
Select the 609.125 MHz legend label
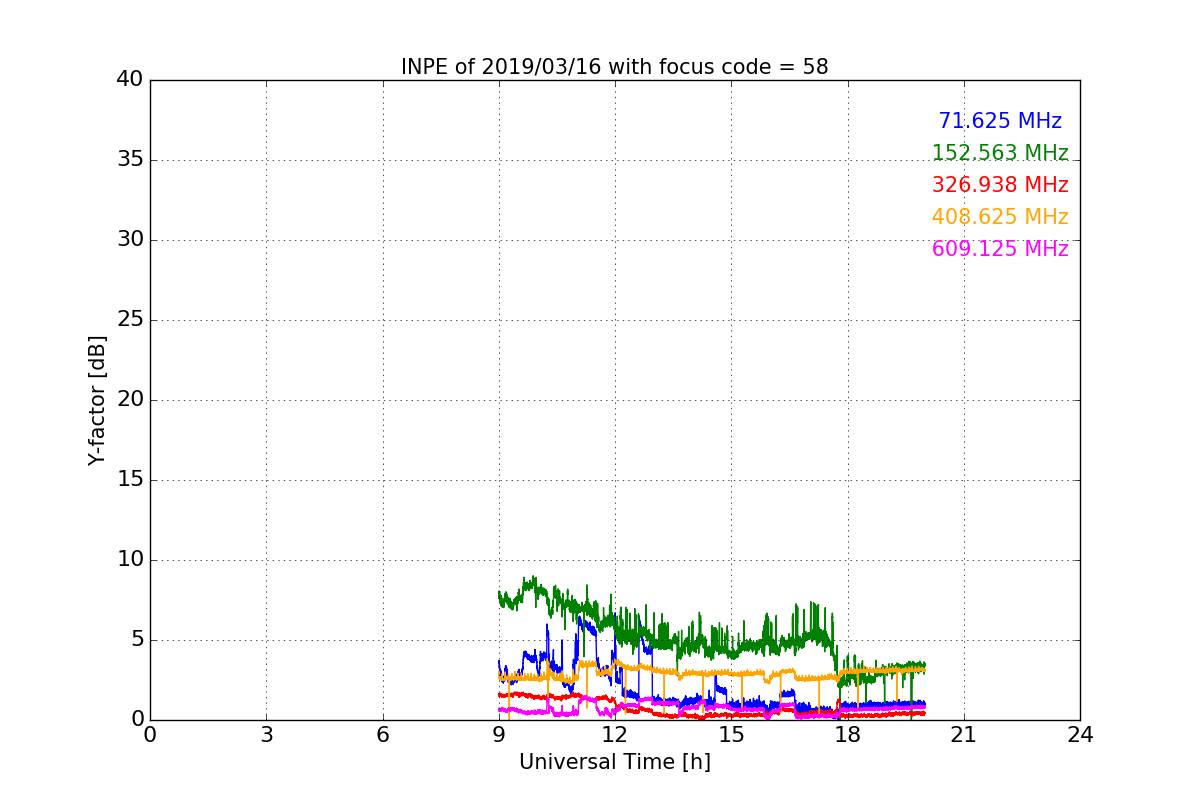[1000, 249]
